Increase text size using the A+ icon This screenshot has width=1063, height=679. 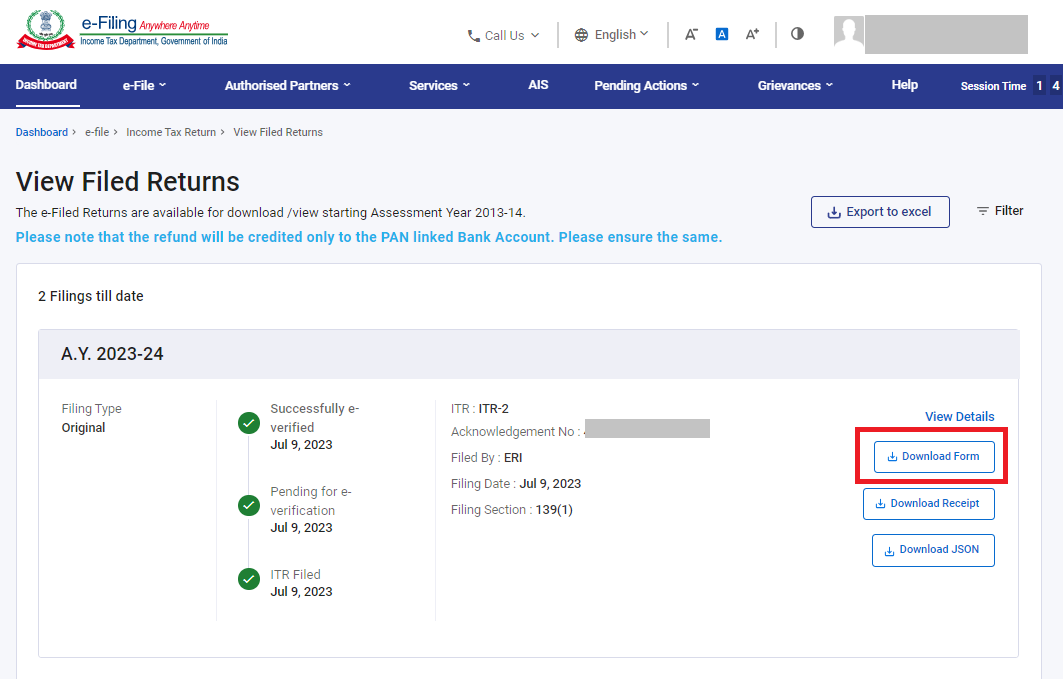point(752,33)
